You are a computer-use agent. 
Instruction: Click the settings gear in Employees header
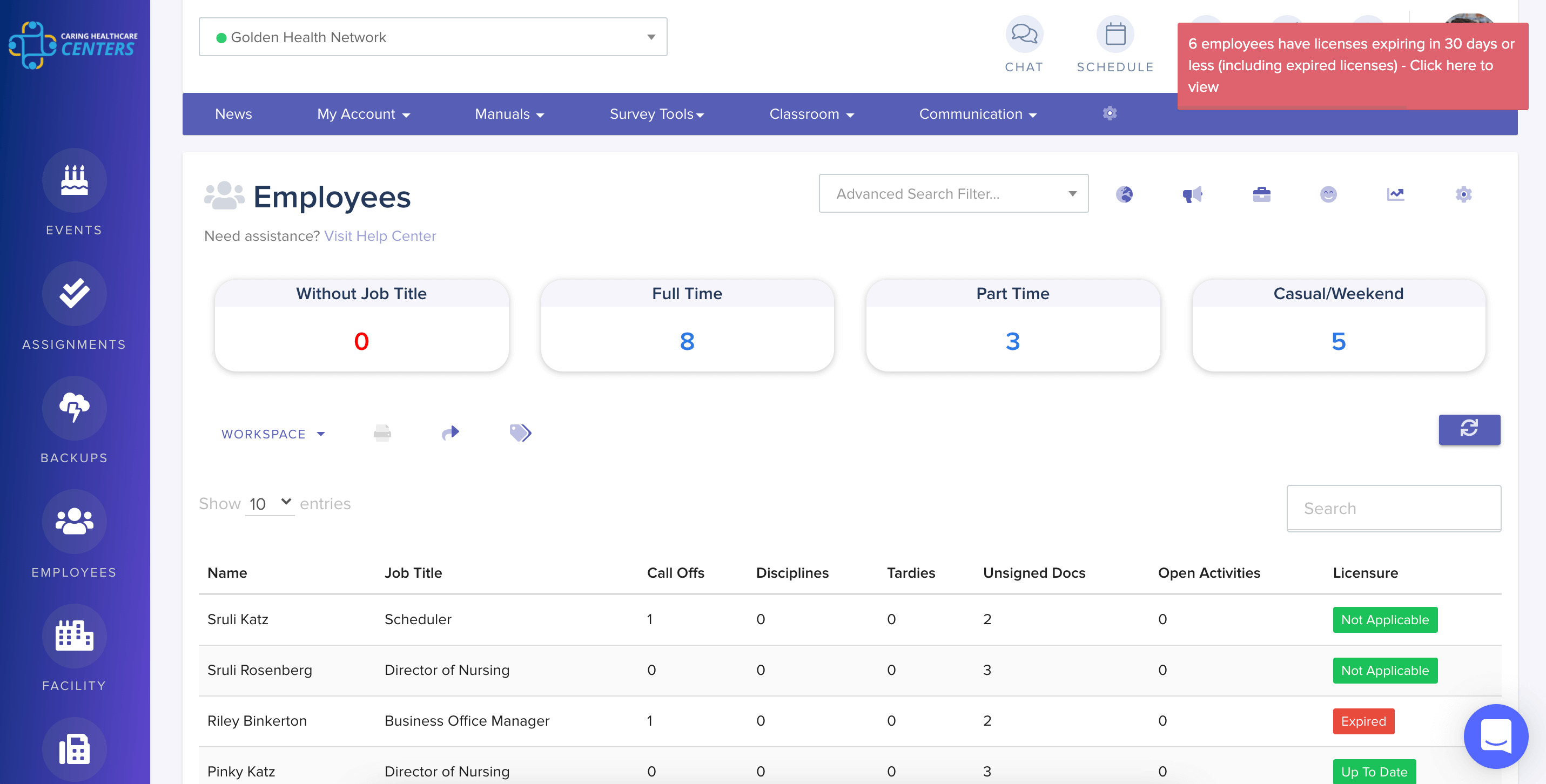click(x=1463, y=194)
